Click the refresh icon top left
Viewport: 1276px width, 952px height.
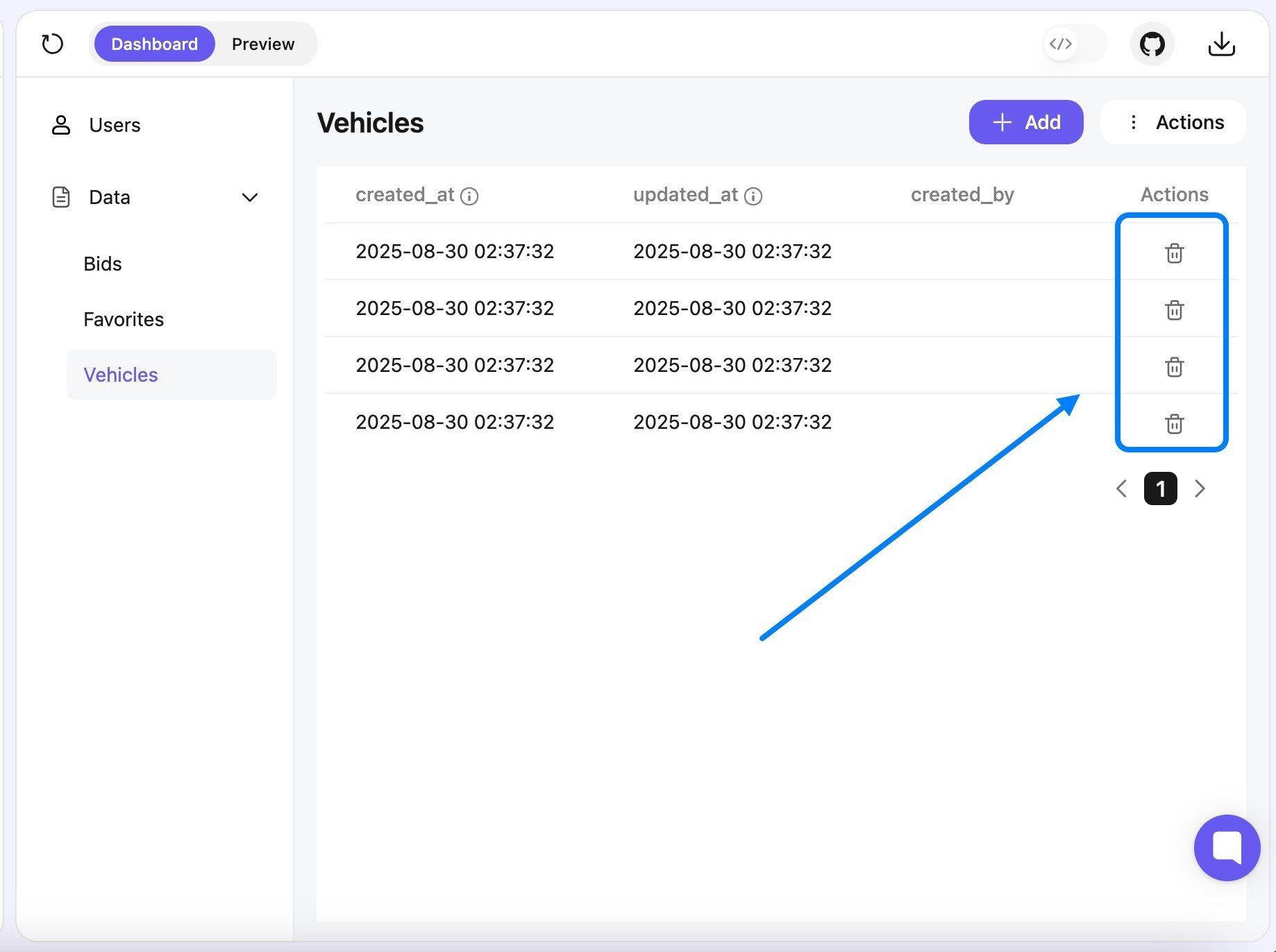click(x=53, y=44)
